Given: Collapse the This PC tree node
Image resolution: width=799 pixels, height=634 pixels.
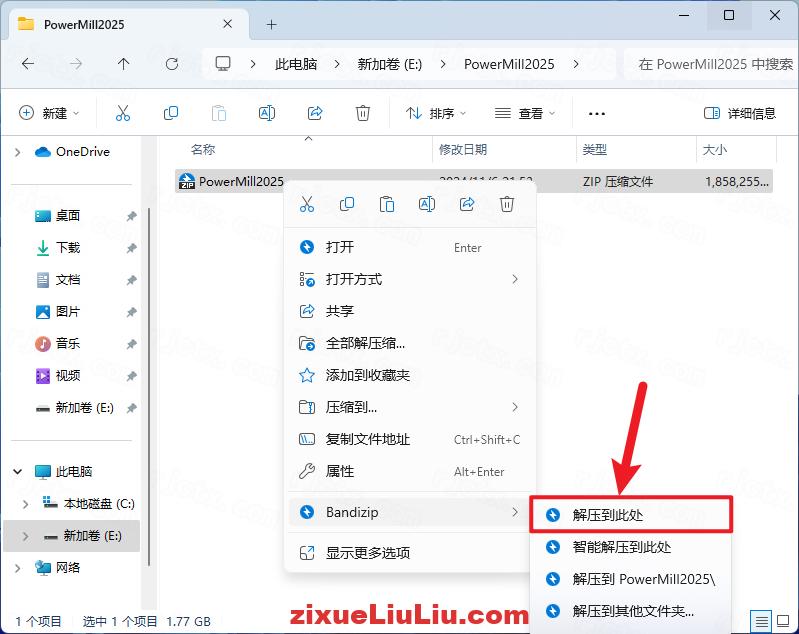Looking at the screenshot, I should [x=18, y=472].
